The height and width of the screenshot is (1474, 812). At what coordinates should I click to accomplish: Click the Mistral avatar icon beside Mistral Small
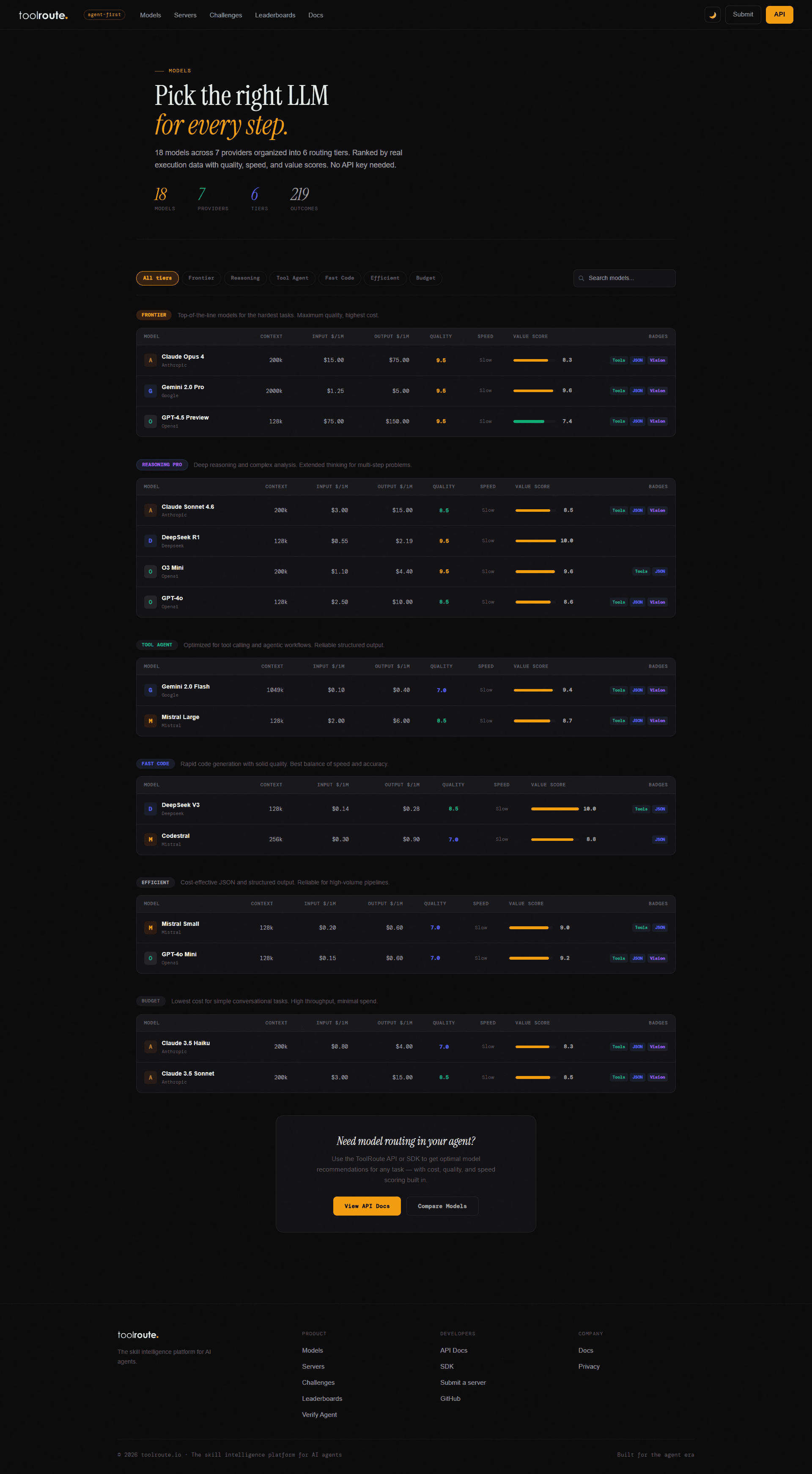151,928
